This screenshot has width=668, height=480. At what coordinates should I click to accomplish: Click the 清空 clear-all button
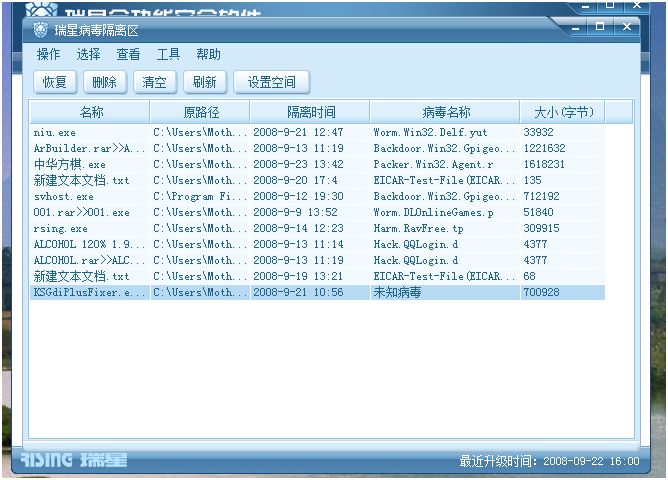coord(155,82)
